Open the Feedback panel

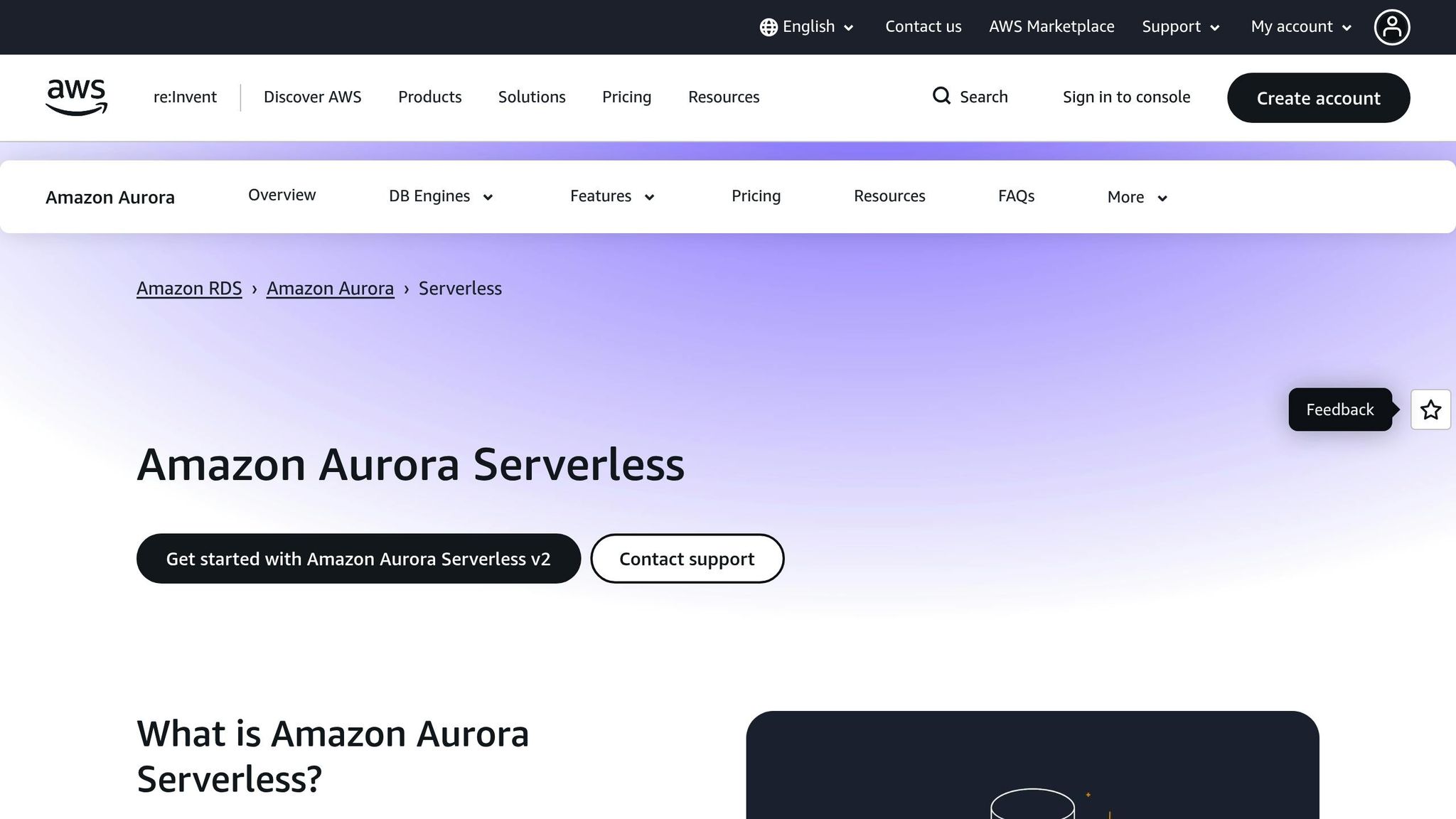tap(1339, 409)
